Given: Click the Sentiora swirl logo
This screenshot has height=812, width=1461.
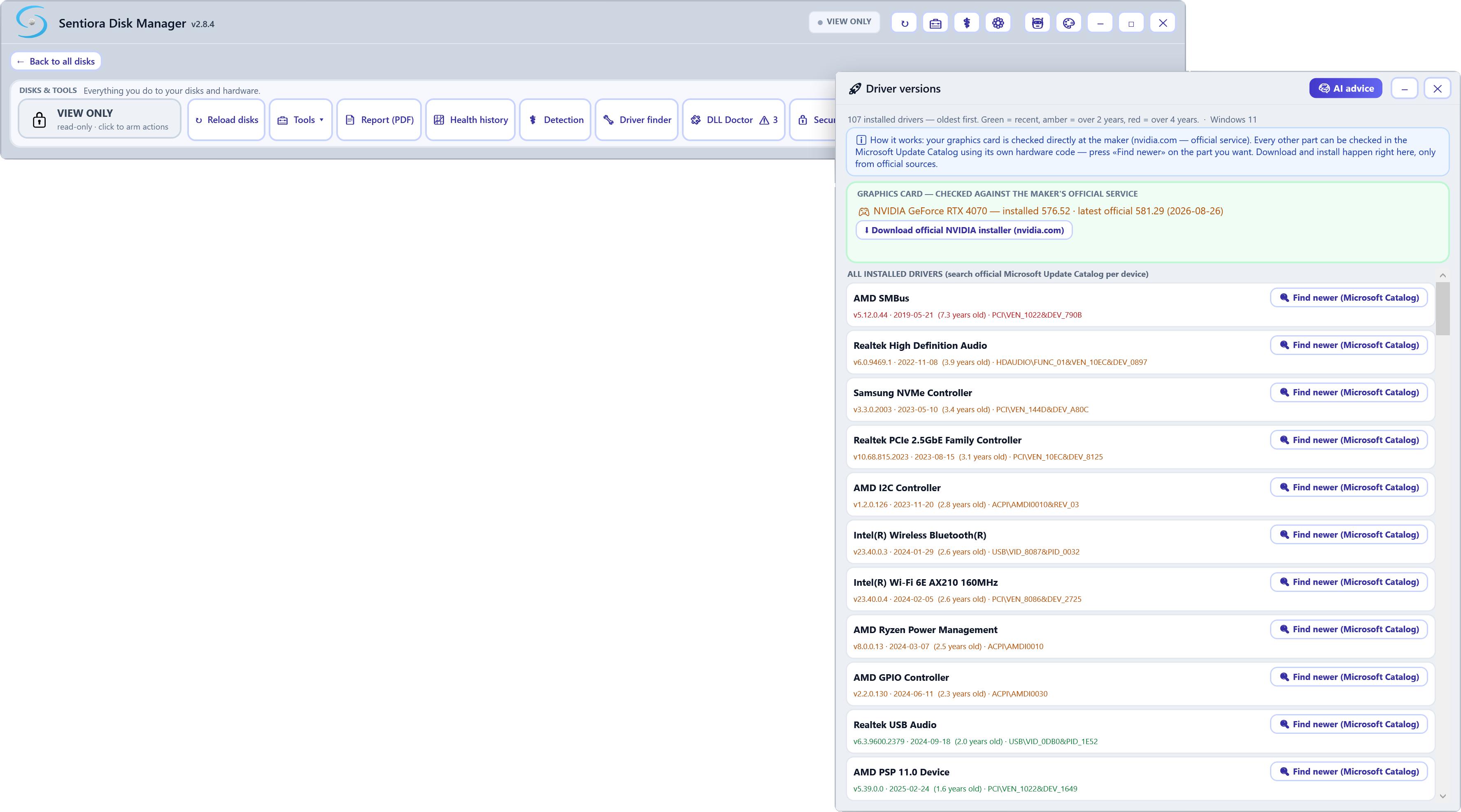Looking at the screenshot, I should [x=32, y=22].
